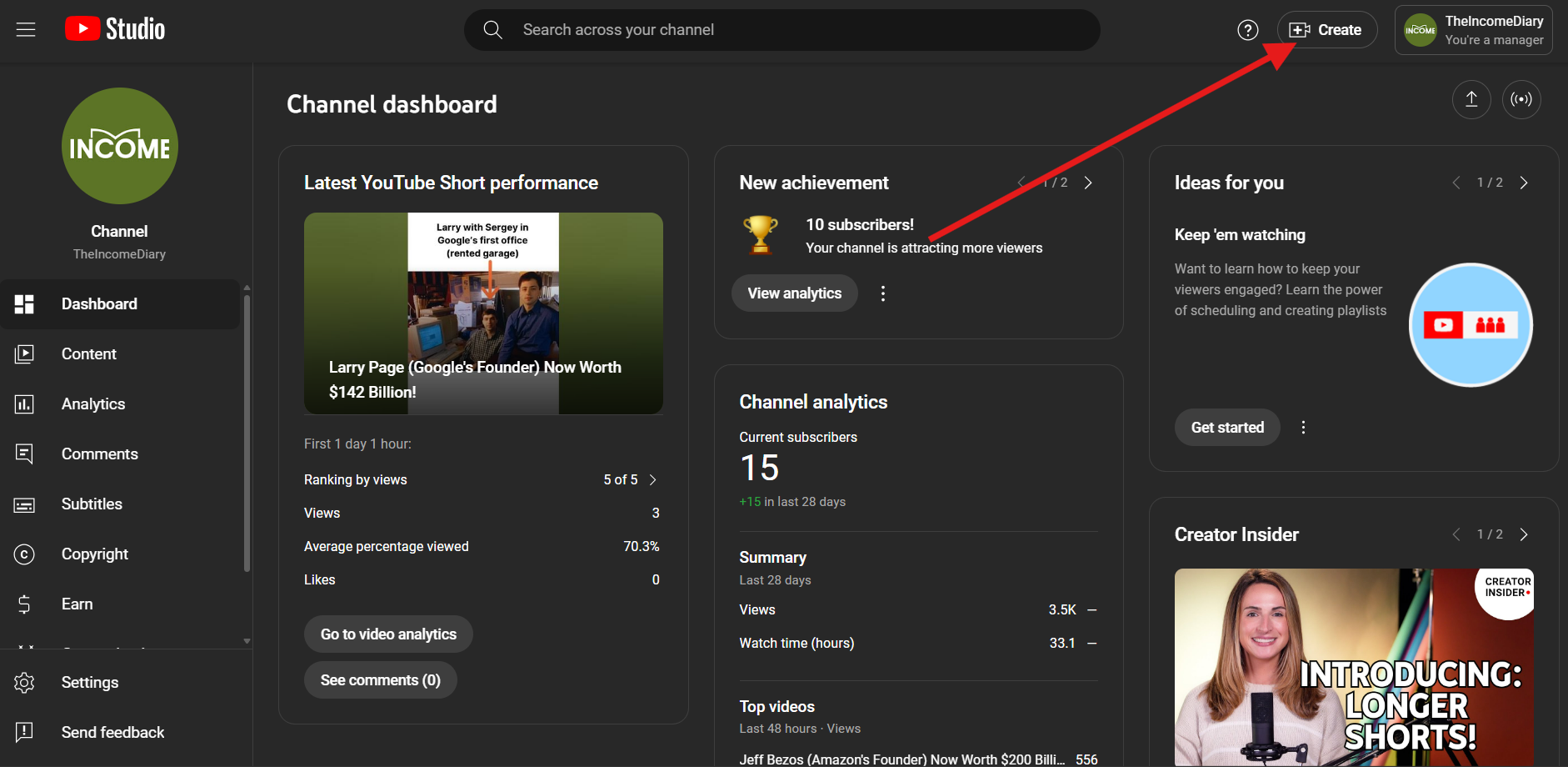Open Settings in the sidebar
Viewport: 1568px width, 767px height.
tap(120, 683)
